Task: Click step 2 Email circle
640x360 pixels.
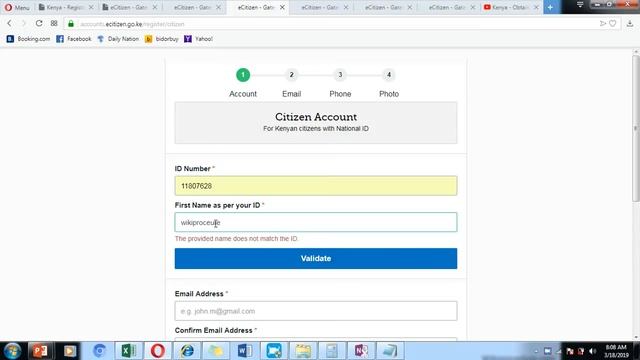Action: click(291, 75)
